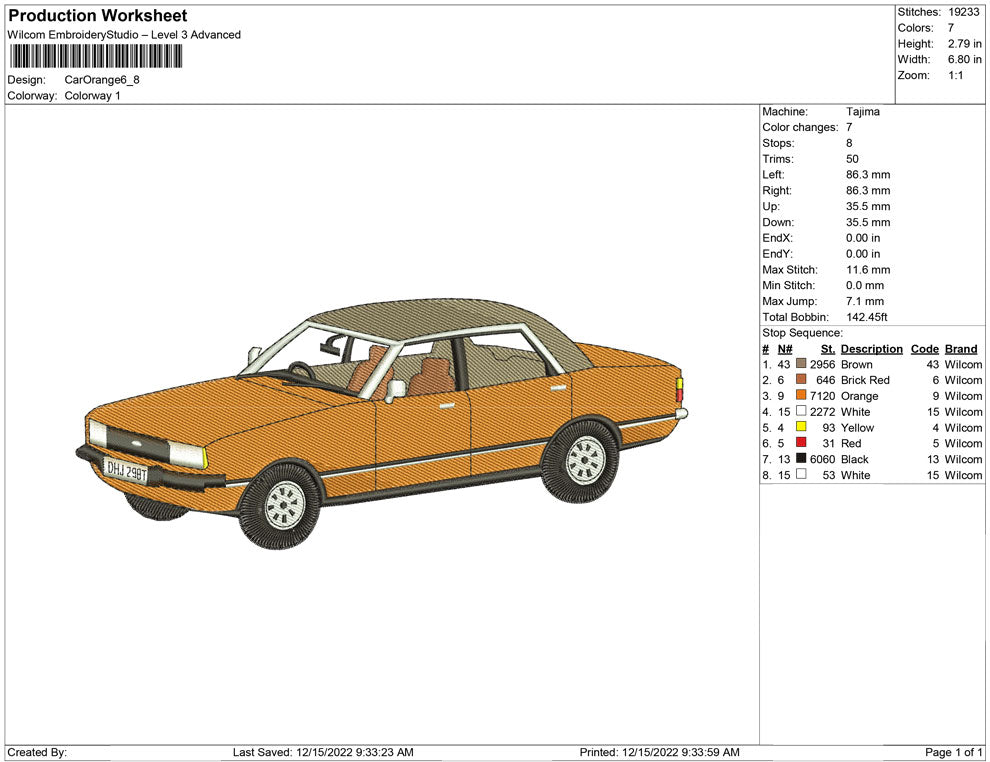Click the Code column header

click(924, 349)
